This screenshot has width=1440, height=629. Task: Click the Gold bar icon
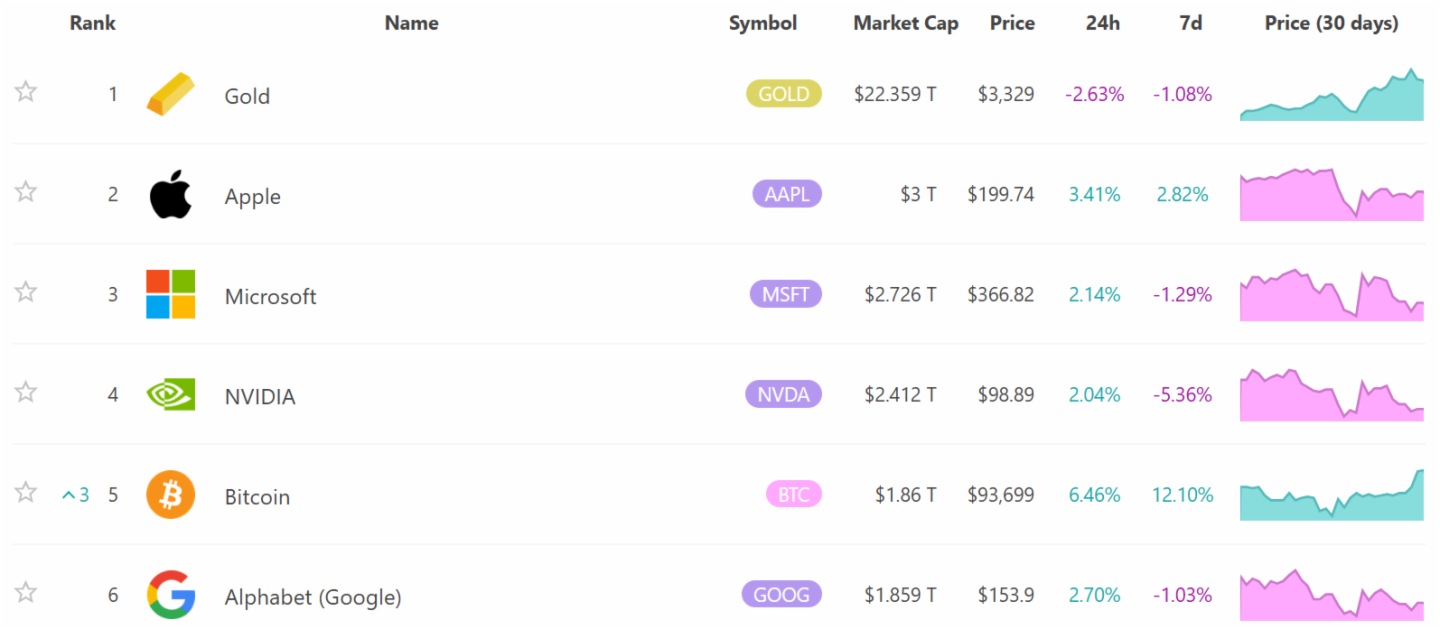click(x=170, y=95)
